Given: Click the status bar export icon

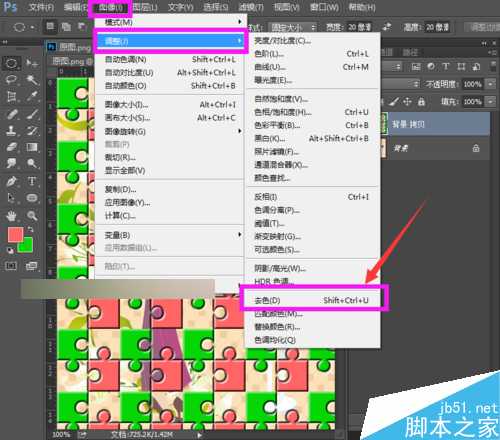Looking at the screenshot, I should click(x=82, y=434).
